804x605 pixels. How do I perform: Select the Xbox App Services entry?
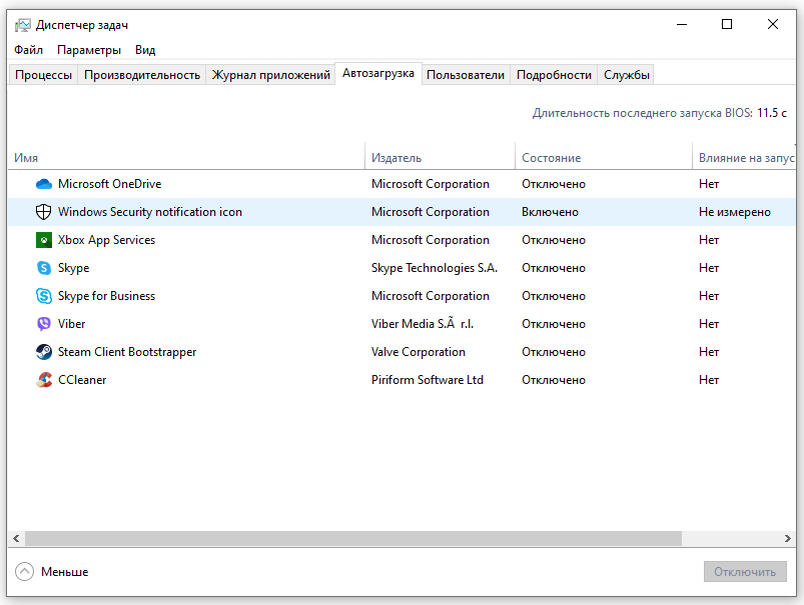pos(106,240)
